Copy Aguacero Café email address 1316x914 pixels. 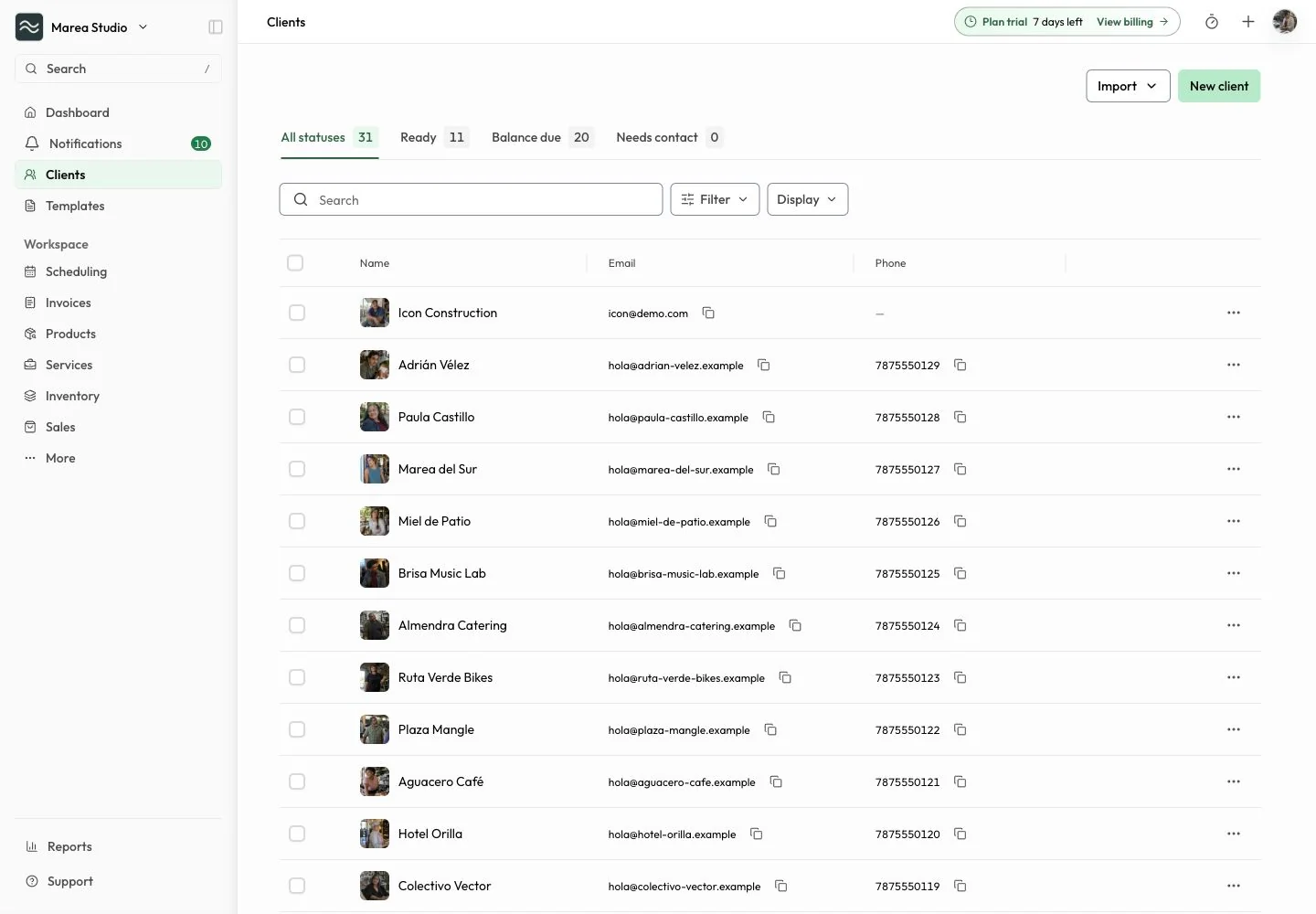click(x=776, y=781)
